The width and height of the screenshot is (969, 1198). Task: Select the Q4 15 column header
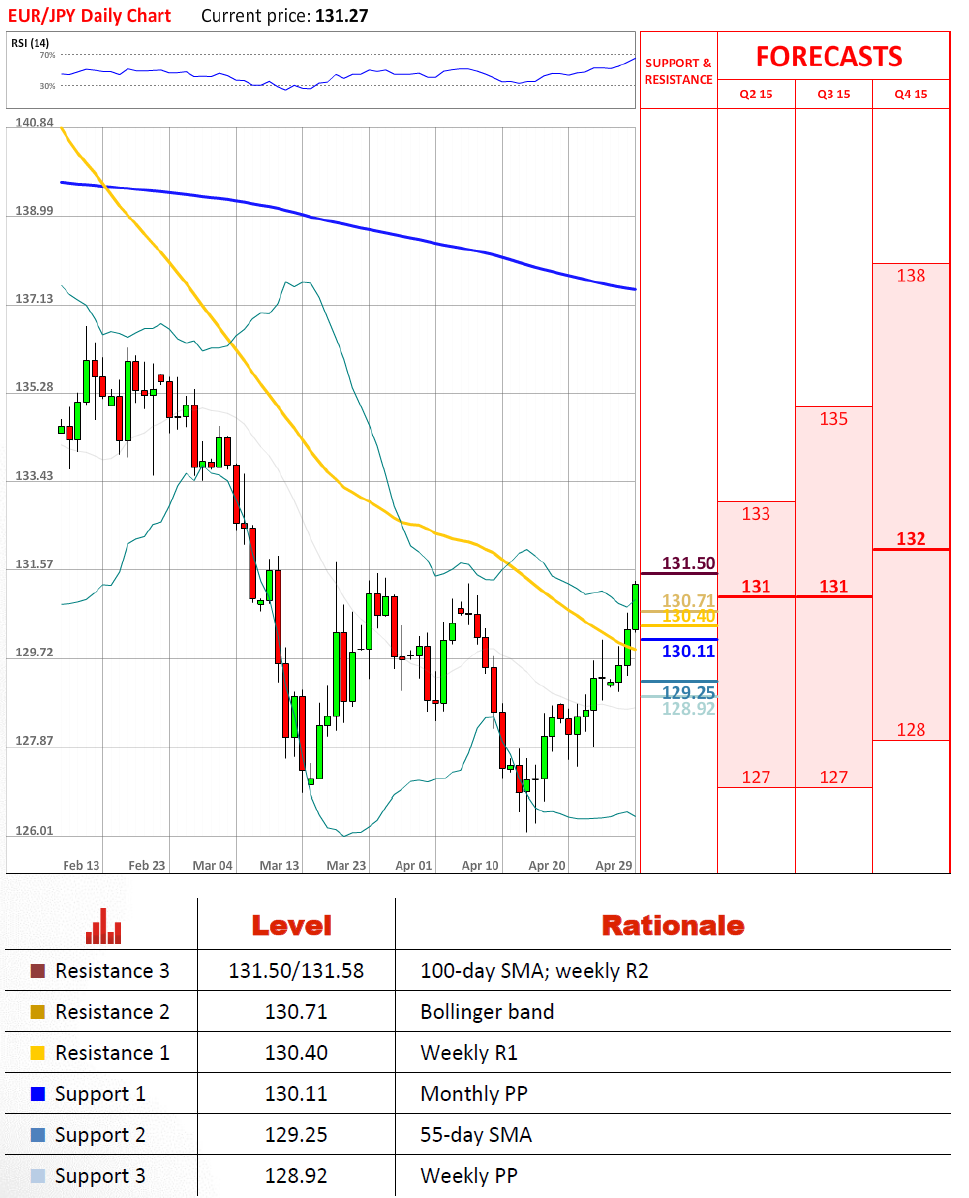coord(911,94)
